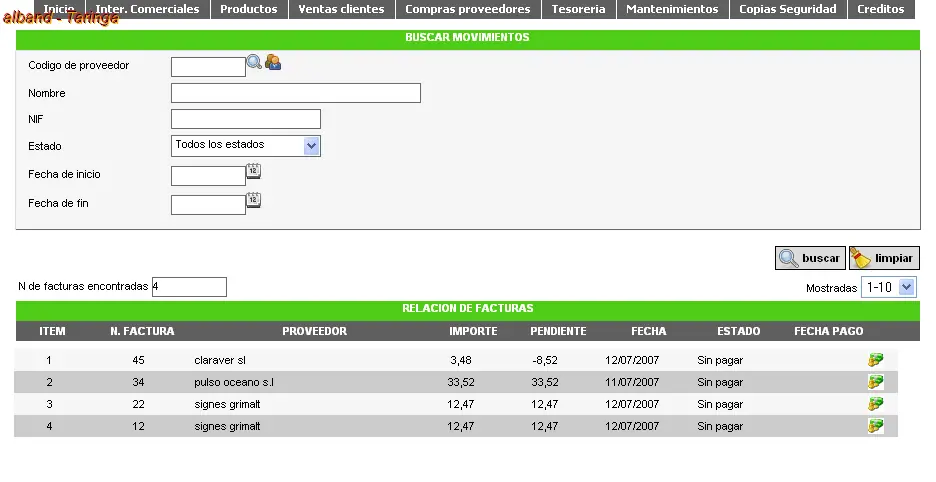Open the Compras proveedores menu
The width and height of the screenshot is (936, 482).
pyautogui.click(x=468, y=9)
